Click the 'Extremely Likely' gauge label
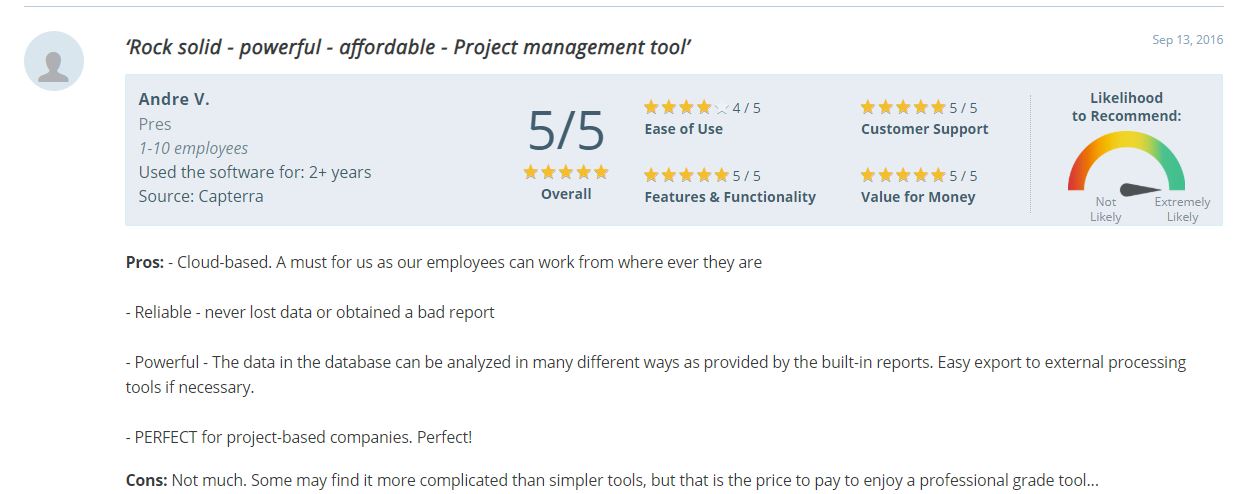Viewport: 1238px width, 494px height. (1182, 209)
